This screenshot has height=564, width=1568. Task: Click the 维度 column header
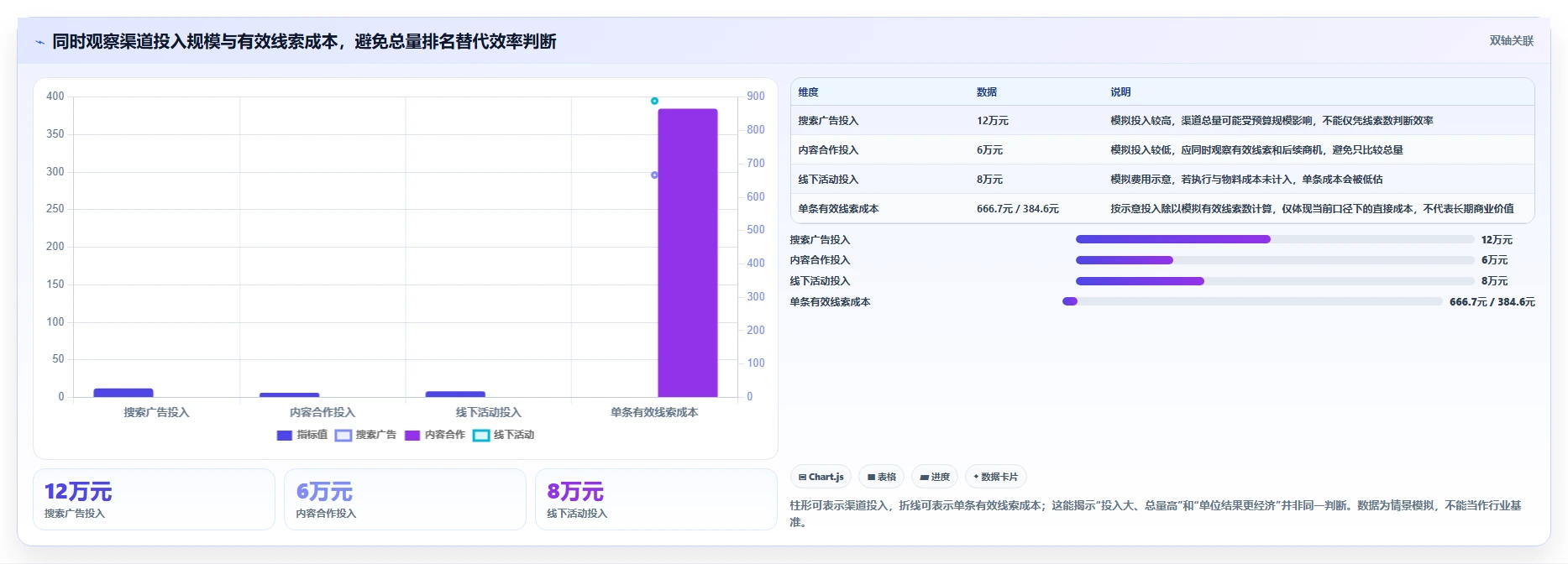point(808,92)
